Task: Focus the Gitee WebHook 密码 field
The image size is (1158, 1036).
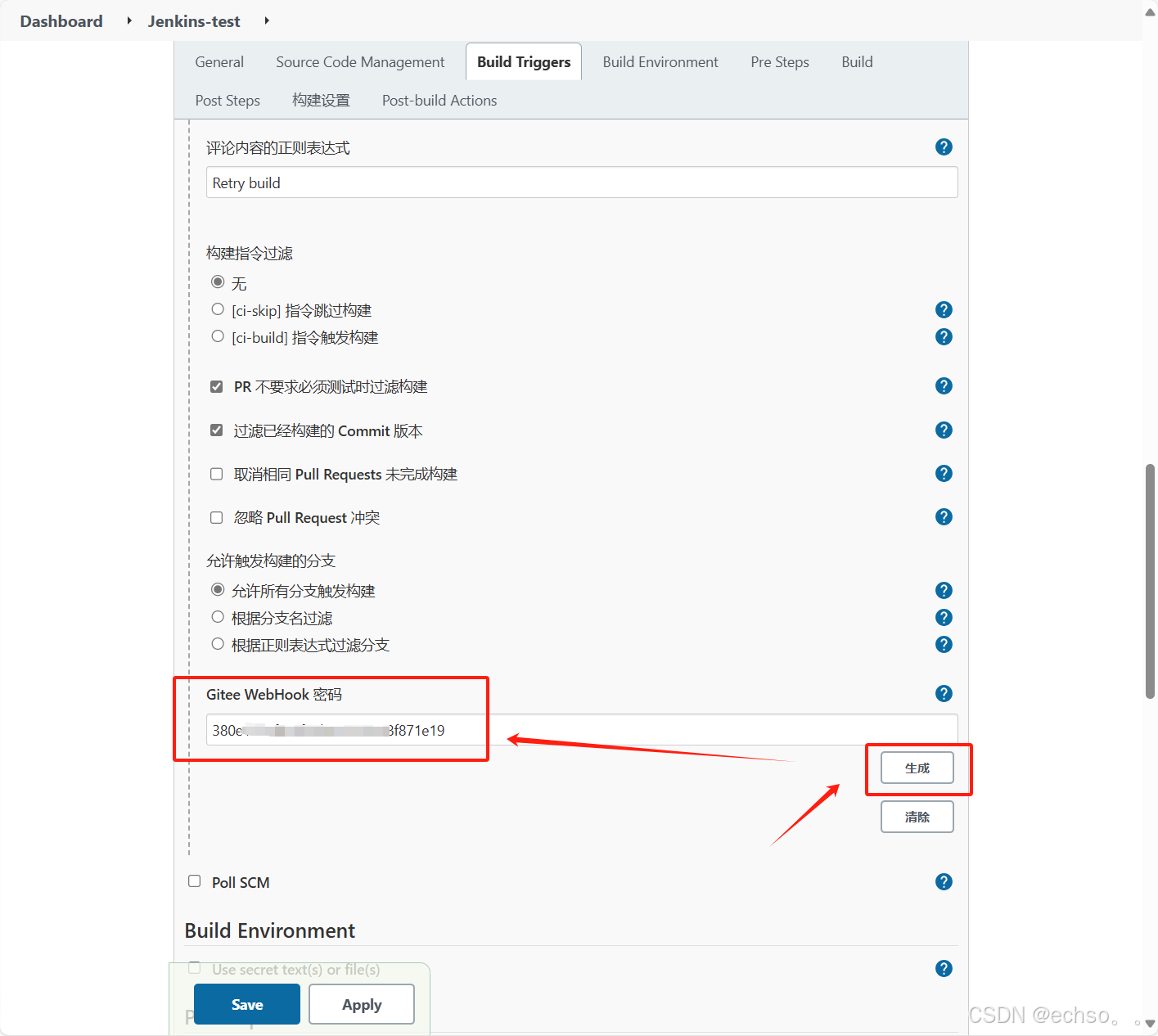Action: coord(582,730)
